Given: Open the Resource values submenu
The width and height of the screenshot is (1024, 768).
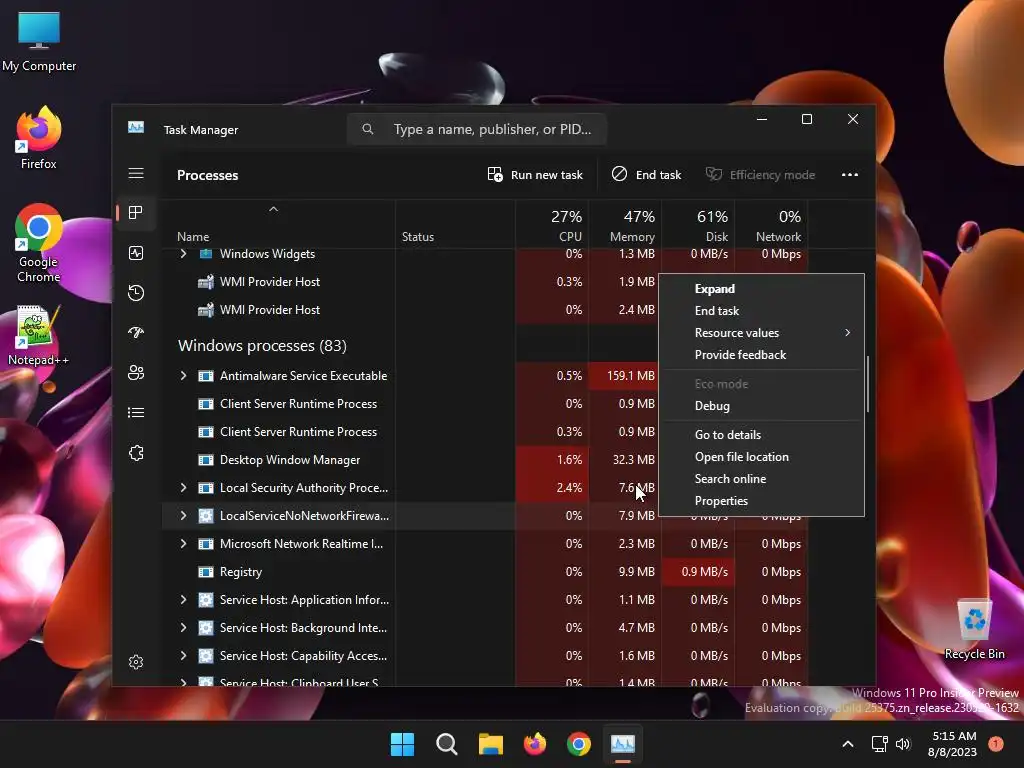Looking at the screenshot, I should click(761, 333).
